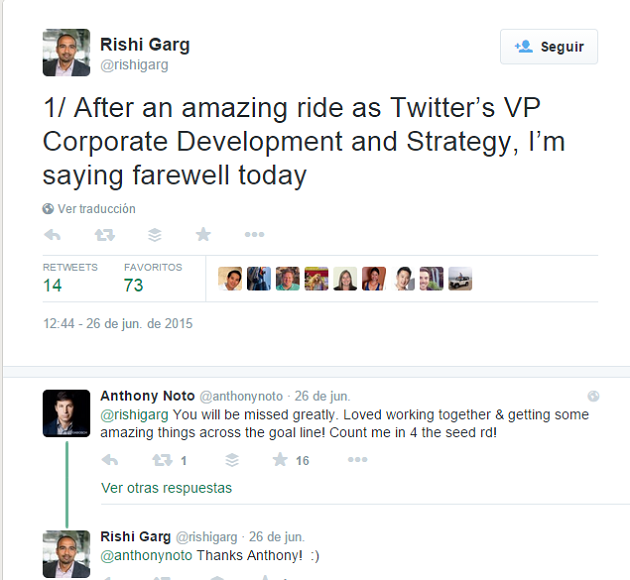View the 14 retweets count
The image size is (630, 580).
(53, 285)
